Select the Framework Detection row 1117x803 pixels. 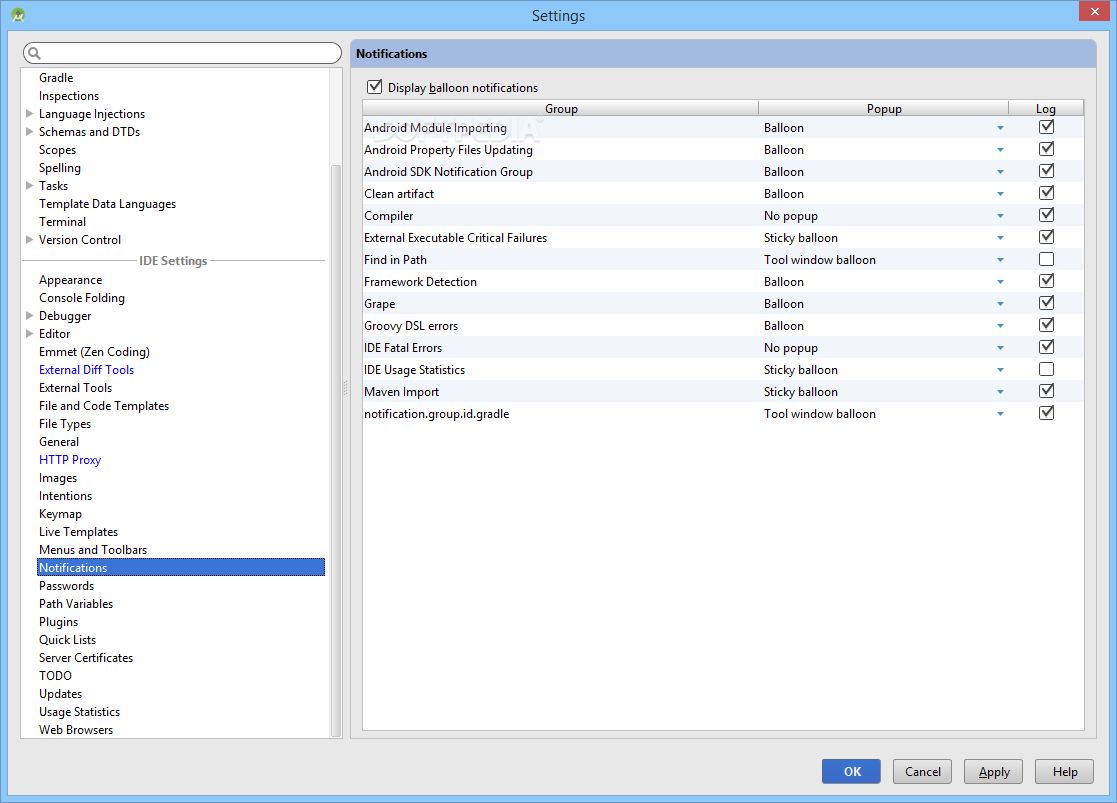(x=723, y=281)
